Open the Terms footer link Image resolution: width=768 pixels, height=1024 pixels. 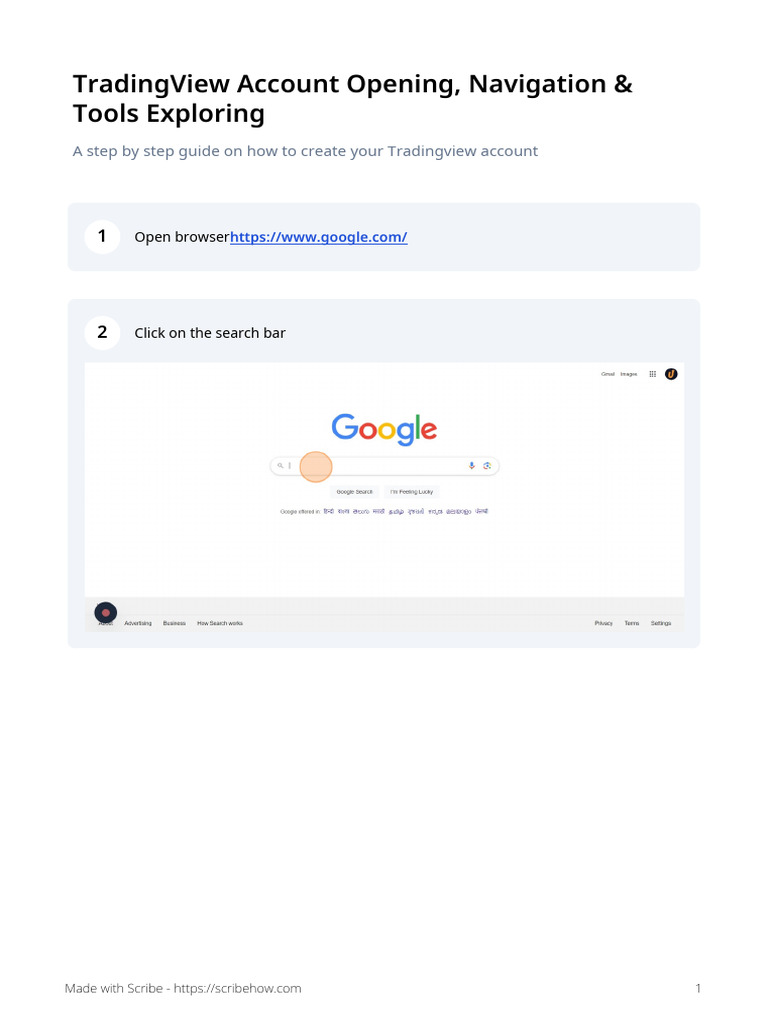[x=632, y=623]
